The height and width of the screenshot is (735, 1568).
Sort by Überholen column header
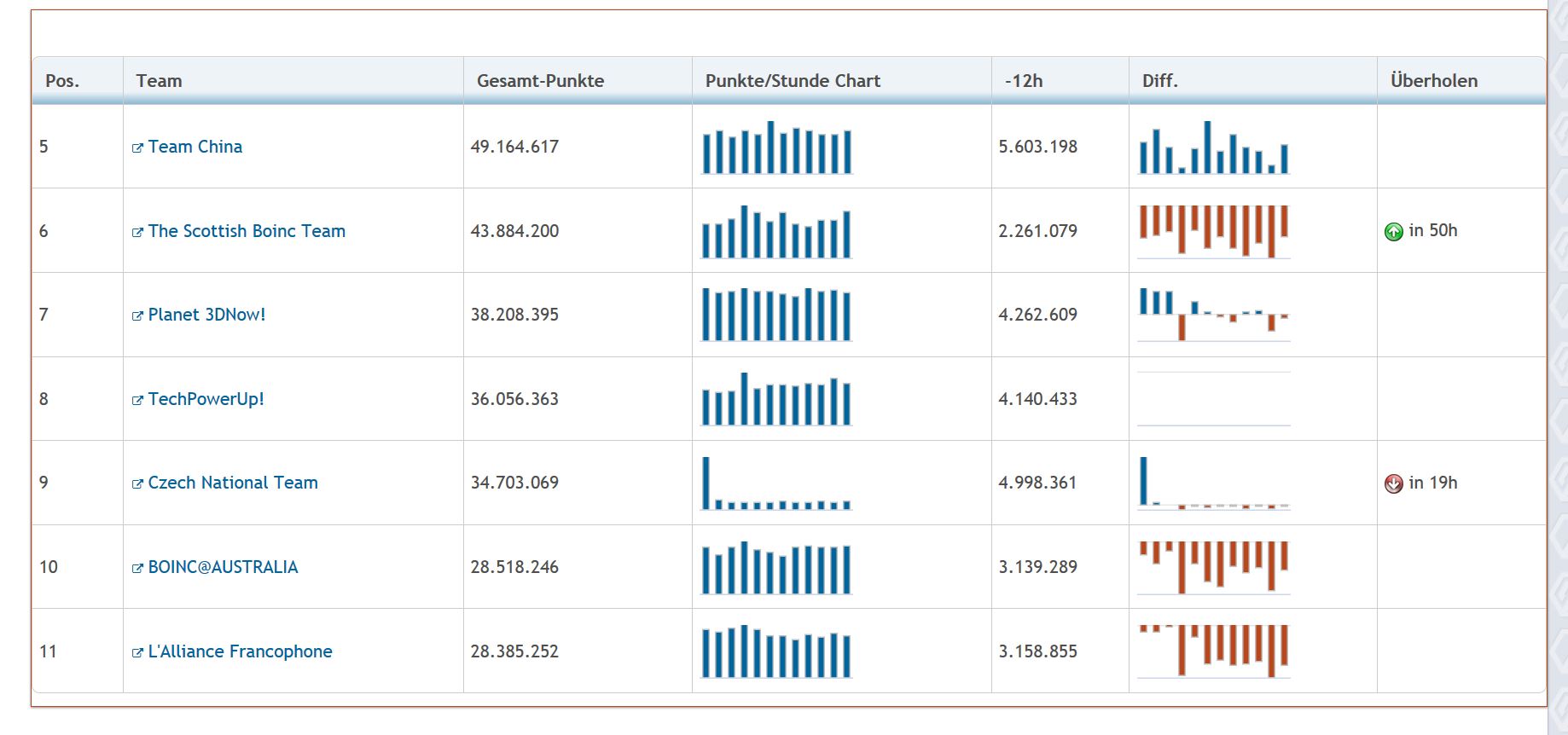[x=1461, y=81]
